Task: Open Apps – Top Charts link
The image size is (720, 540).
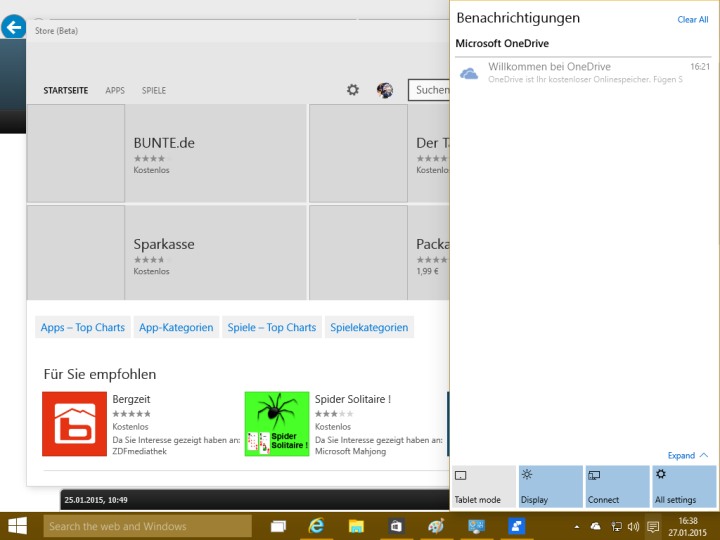Action: 83,327
